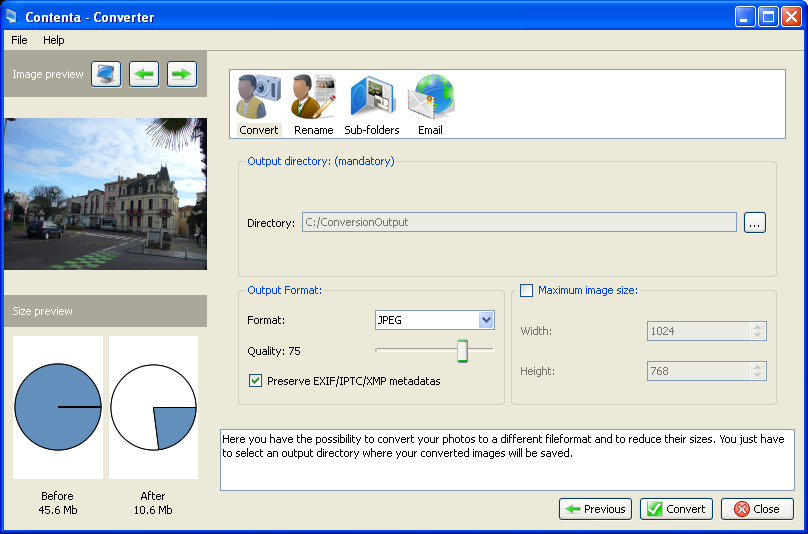Click the Quality slider handle
Screen dimensions: 808x534
(x=462, y=351)
